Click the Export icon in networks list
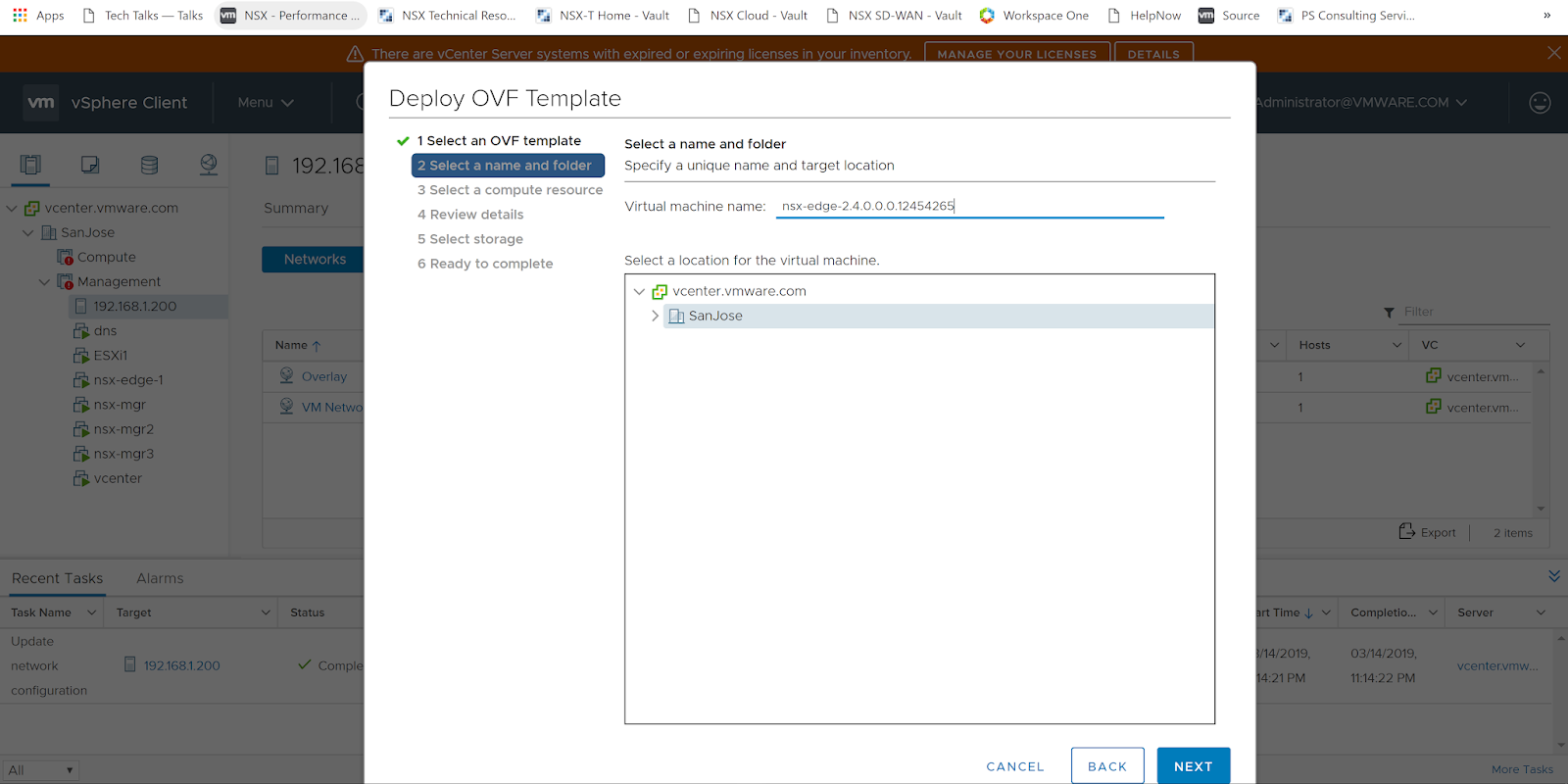This screenshot has width=1568, height=784. [x=1407, y=532]
